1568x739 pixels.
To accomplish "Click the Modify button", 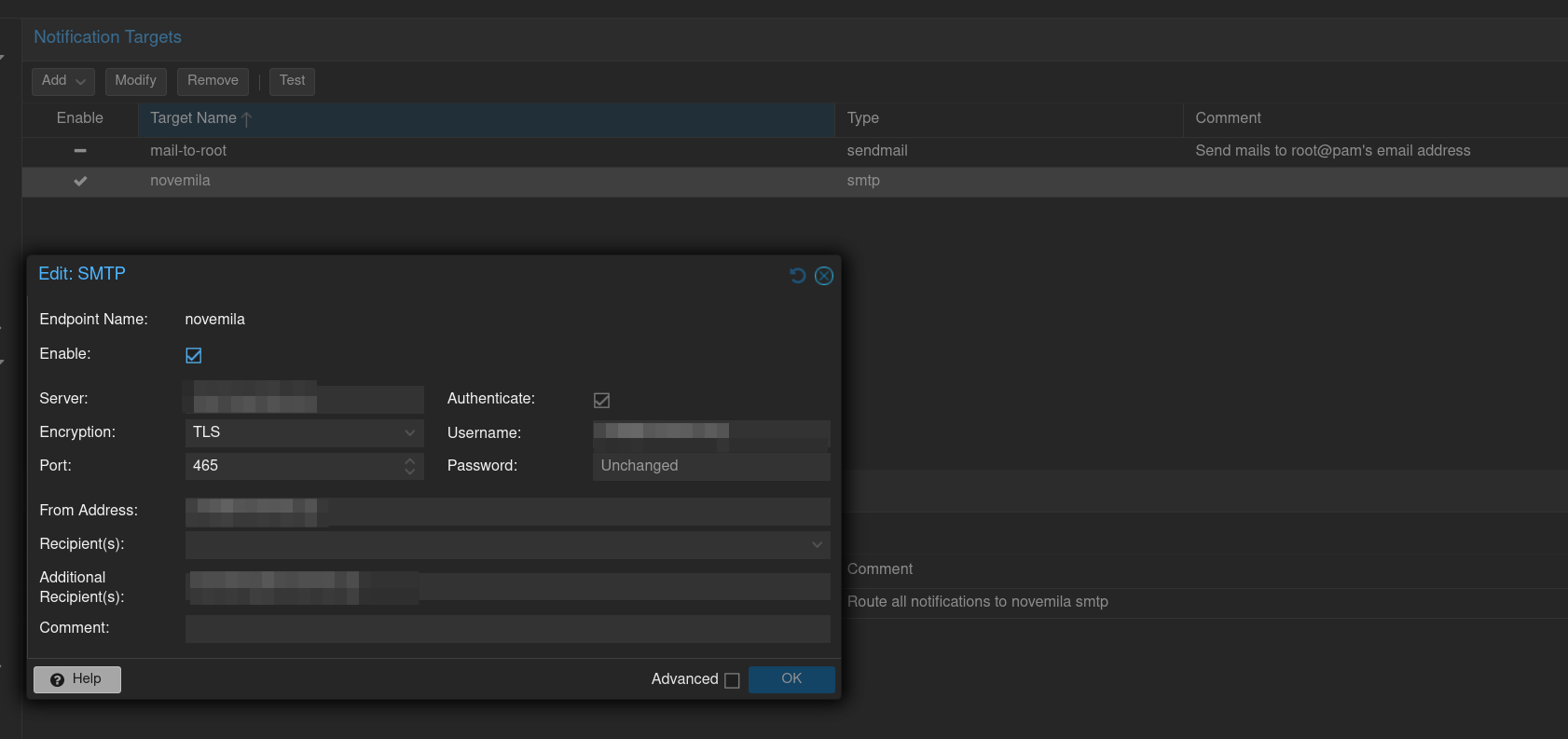I will coord(136,81).
